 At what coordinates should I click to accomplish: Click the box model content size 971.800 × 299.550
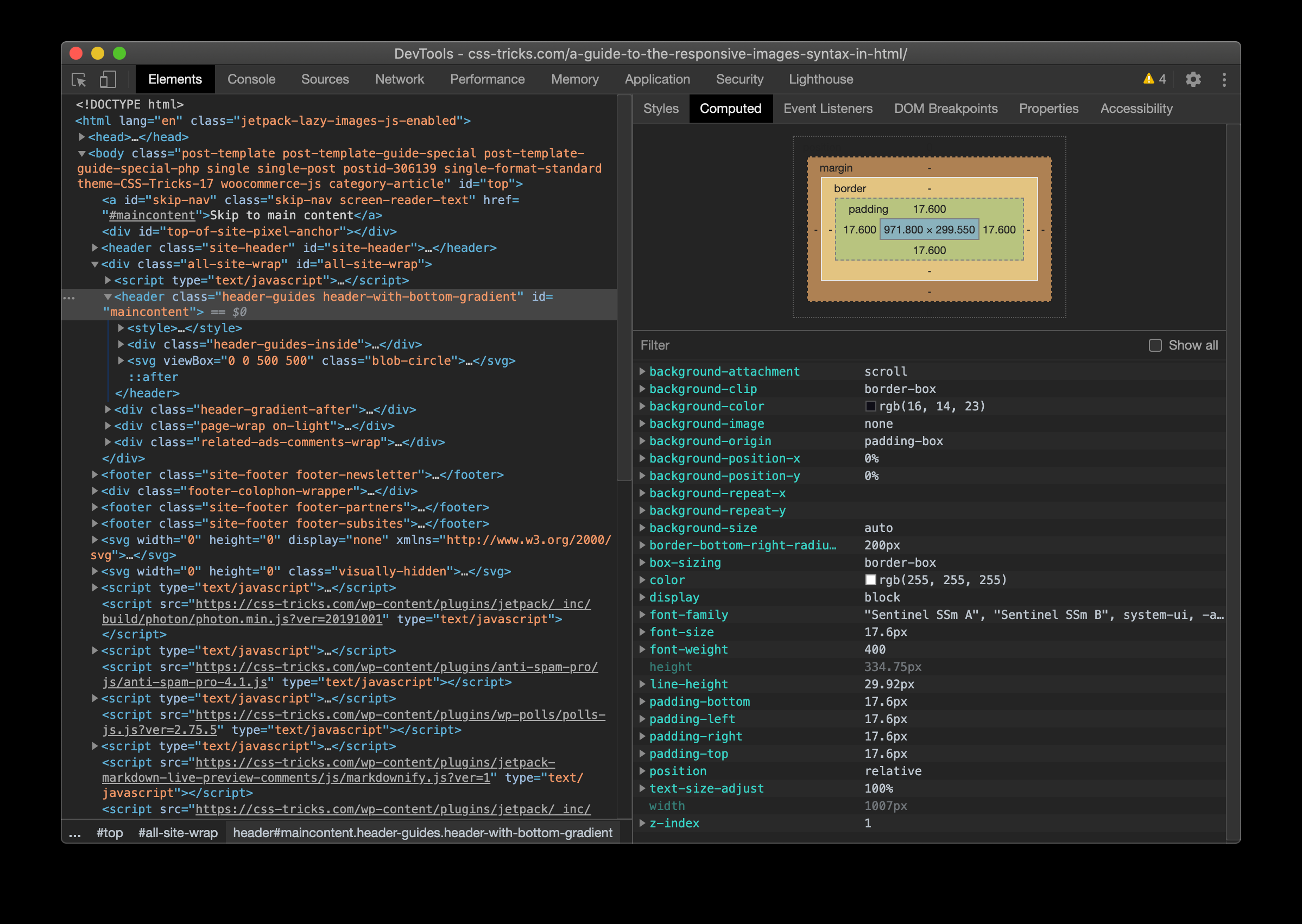coord(930,230)
